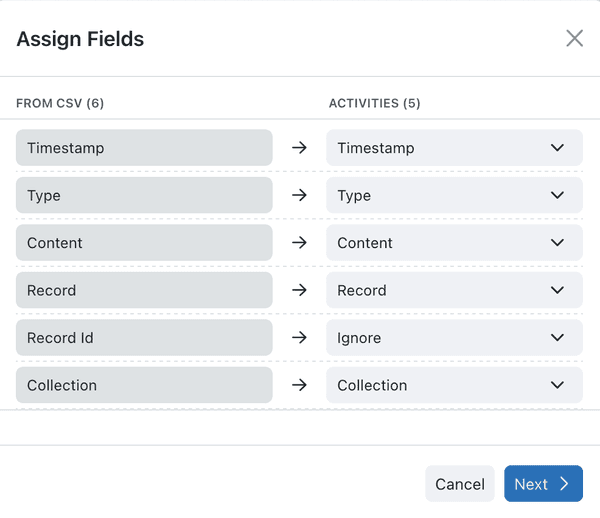Click the Next button
The width and height of the screenshot is (600, 518).
(x=543, y=484)
